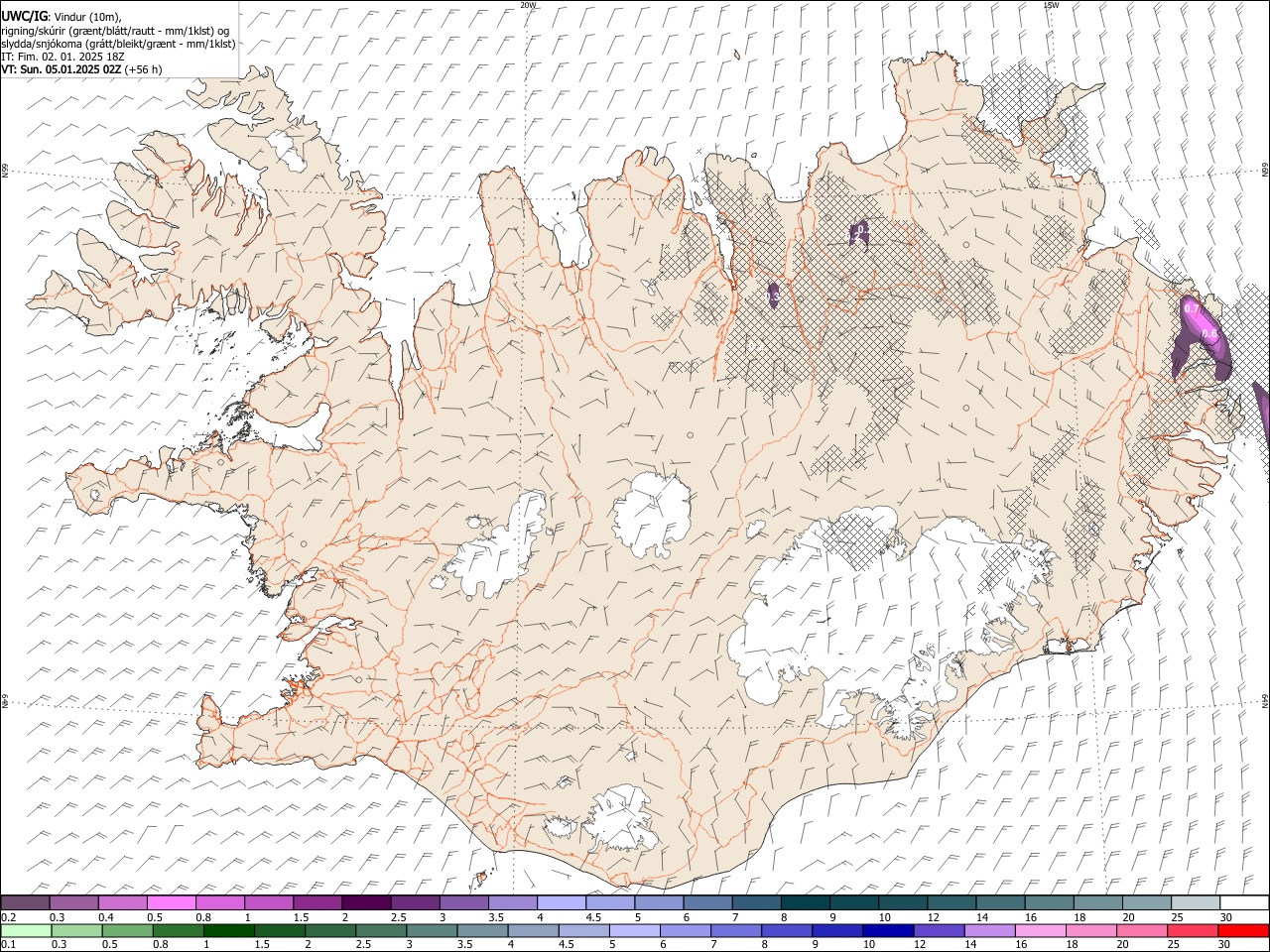Click the bright magenta 0.5 swatch in snow legend

click(172, 903)
